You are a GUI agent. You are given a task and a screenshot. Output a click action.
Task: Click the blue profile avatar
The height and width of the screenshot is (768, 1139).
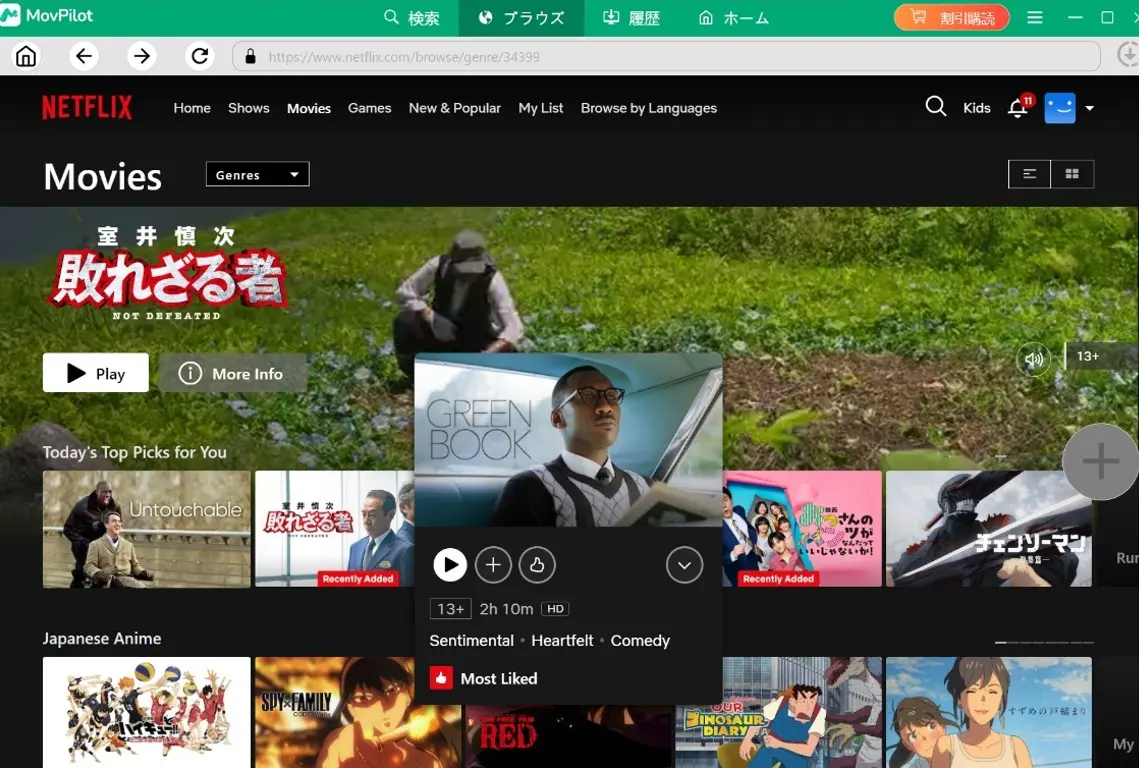tap(1060, 108)
